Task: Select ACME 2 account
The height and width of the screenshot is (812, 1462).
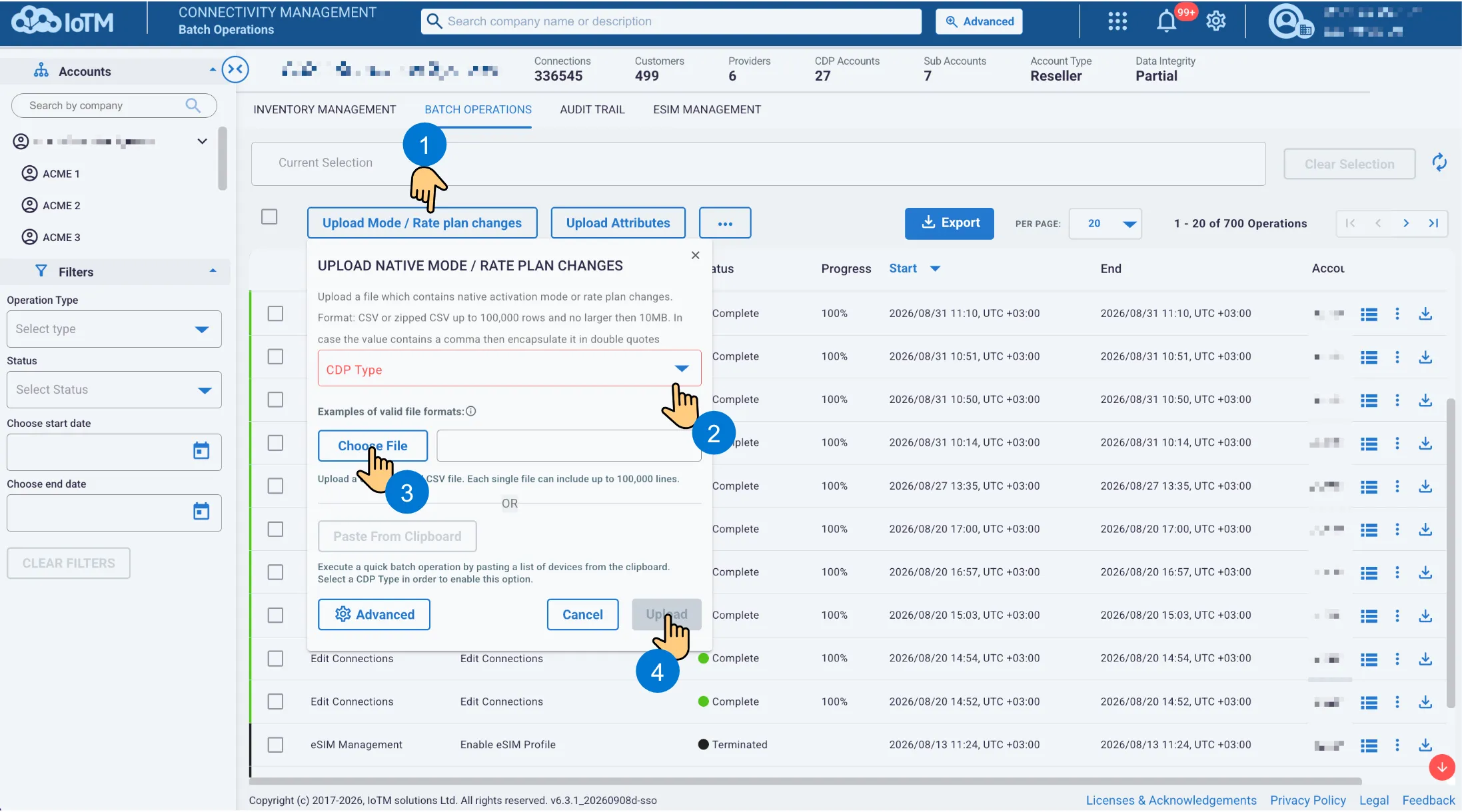Action: pos(51,206)
